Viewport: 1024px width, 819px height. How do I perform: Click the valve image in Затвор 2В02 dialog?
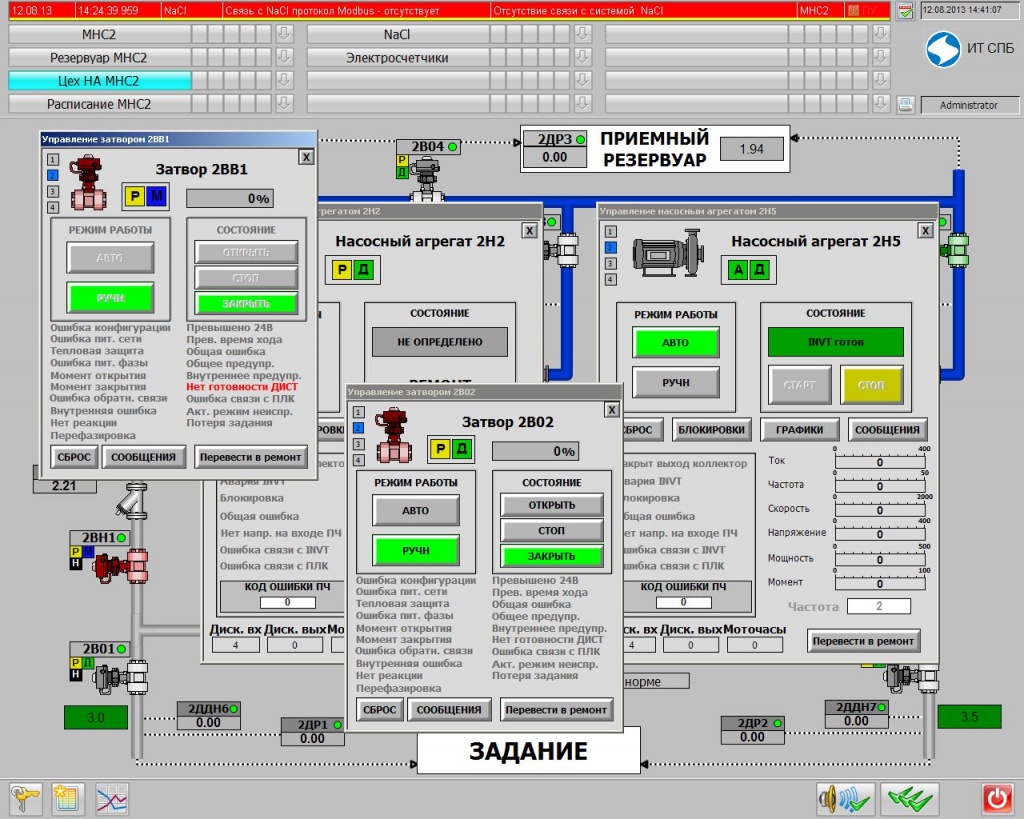tap(393, 436)
